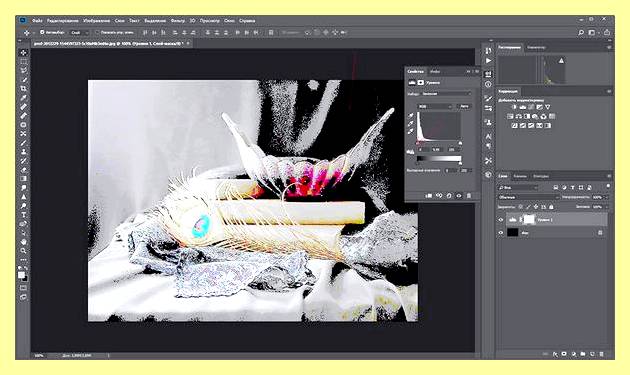The width and height of the screenshot is (630, 375).
Task: Open the search magnifier in options bar
Action: [581, 33]
